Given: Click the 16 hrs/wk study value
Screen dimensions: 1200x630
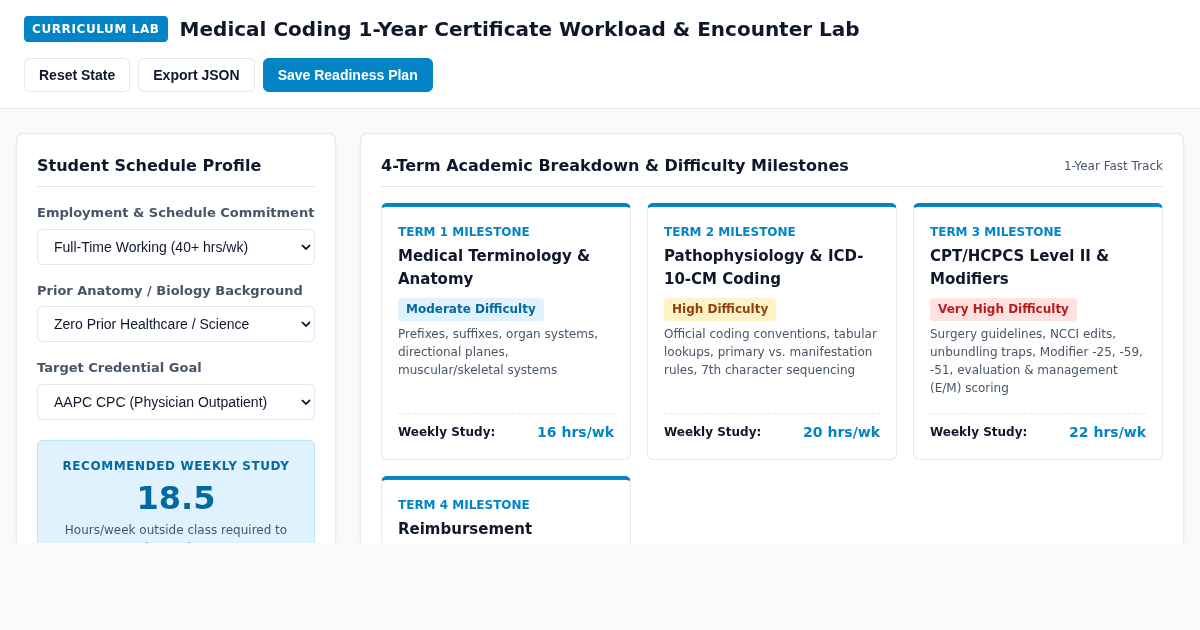Looking at the screenshot, I should pos(576,432).
